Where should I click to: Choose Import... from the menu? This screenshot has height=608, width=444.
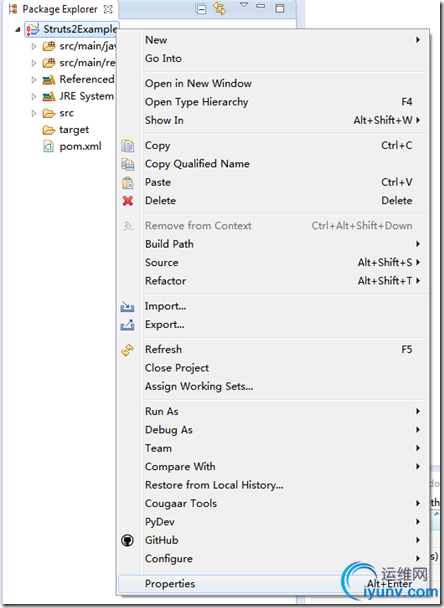coord(284,306)
